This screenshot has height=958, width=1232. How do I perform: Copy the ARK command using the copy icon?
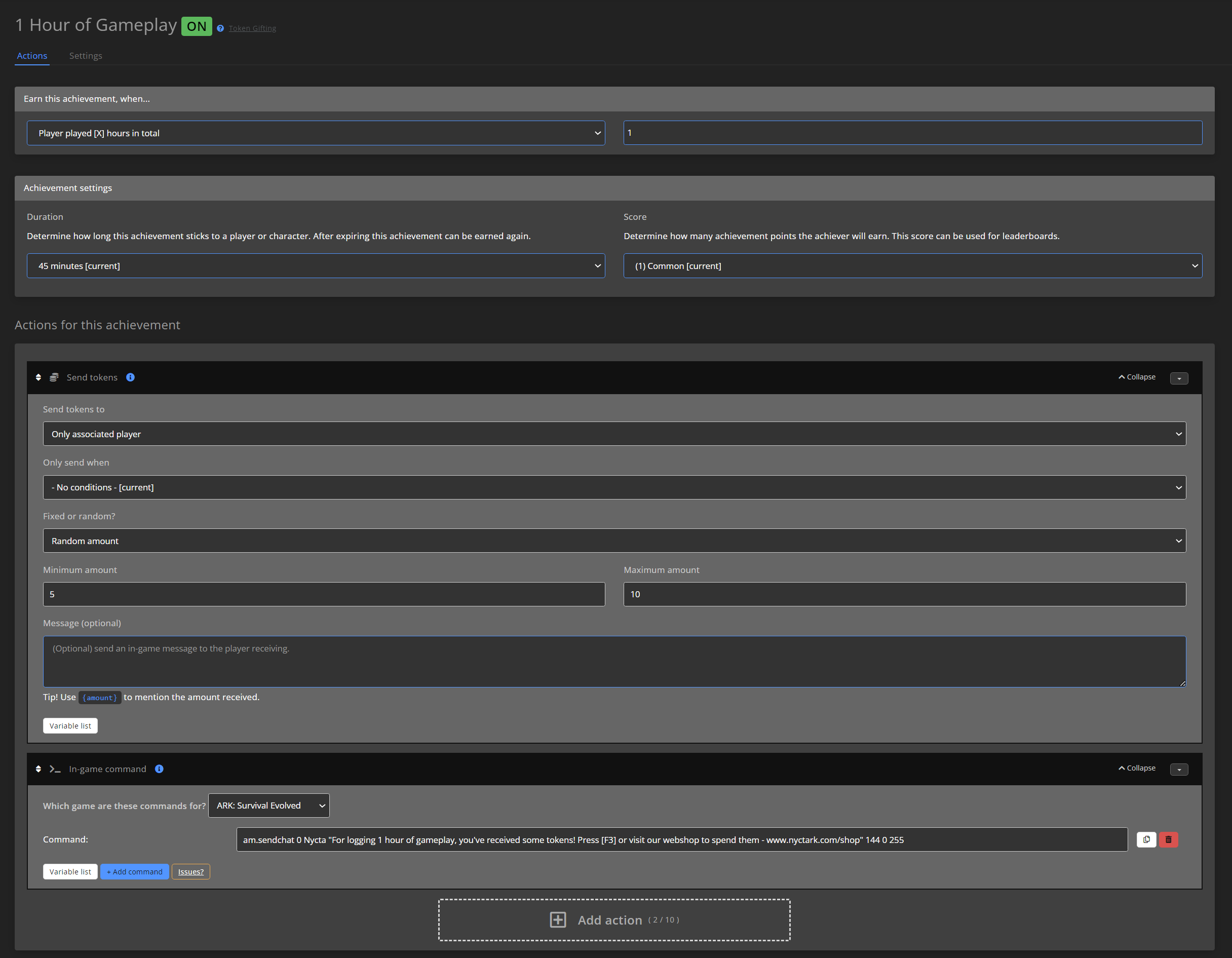tap(1146, 839)
